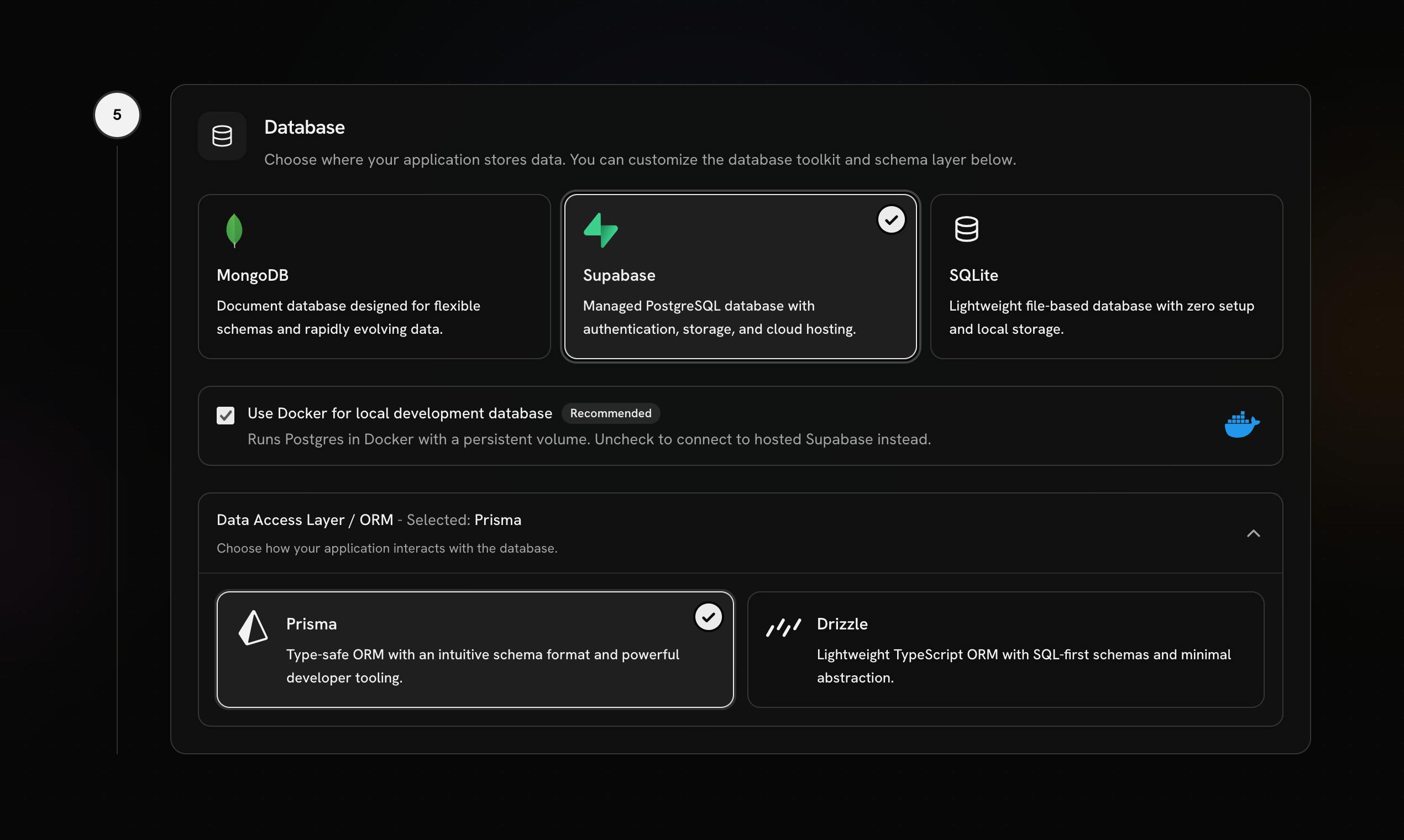The image size is (1404, 840).
Task: Click the Prisma 'Type-safe ORM' description
Action: click(x=483, y=666)
